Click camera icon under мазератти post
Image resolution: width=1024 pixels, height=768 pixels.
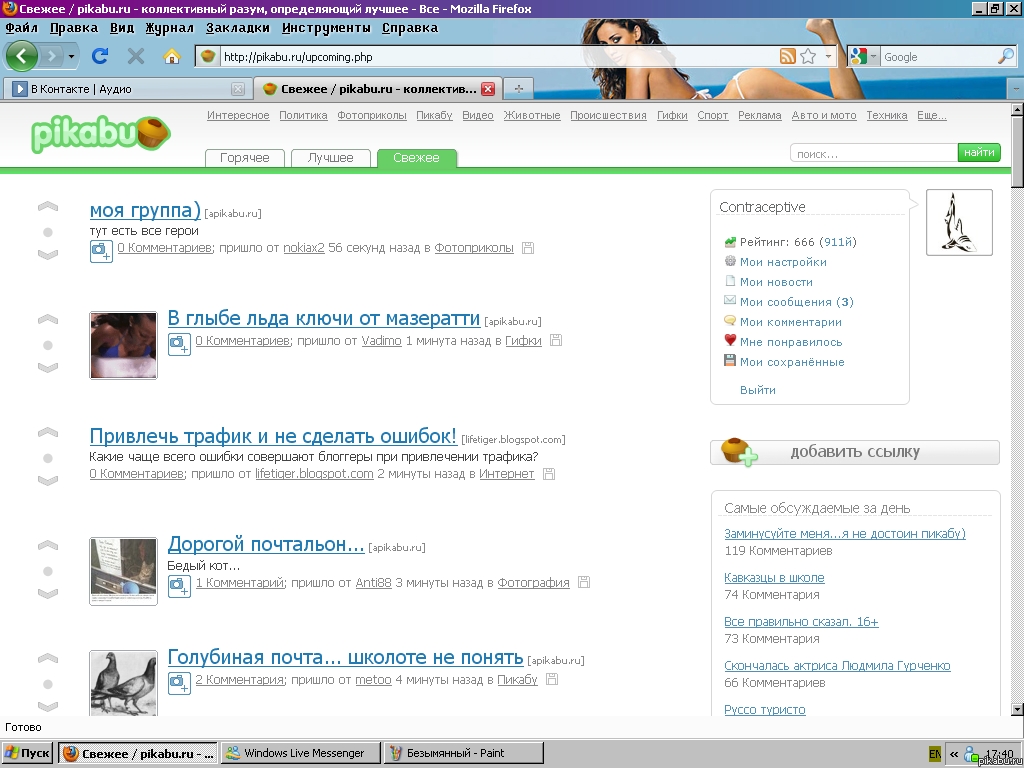click(x=179, y=344)
